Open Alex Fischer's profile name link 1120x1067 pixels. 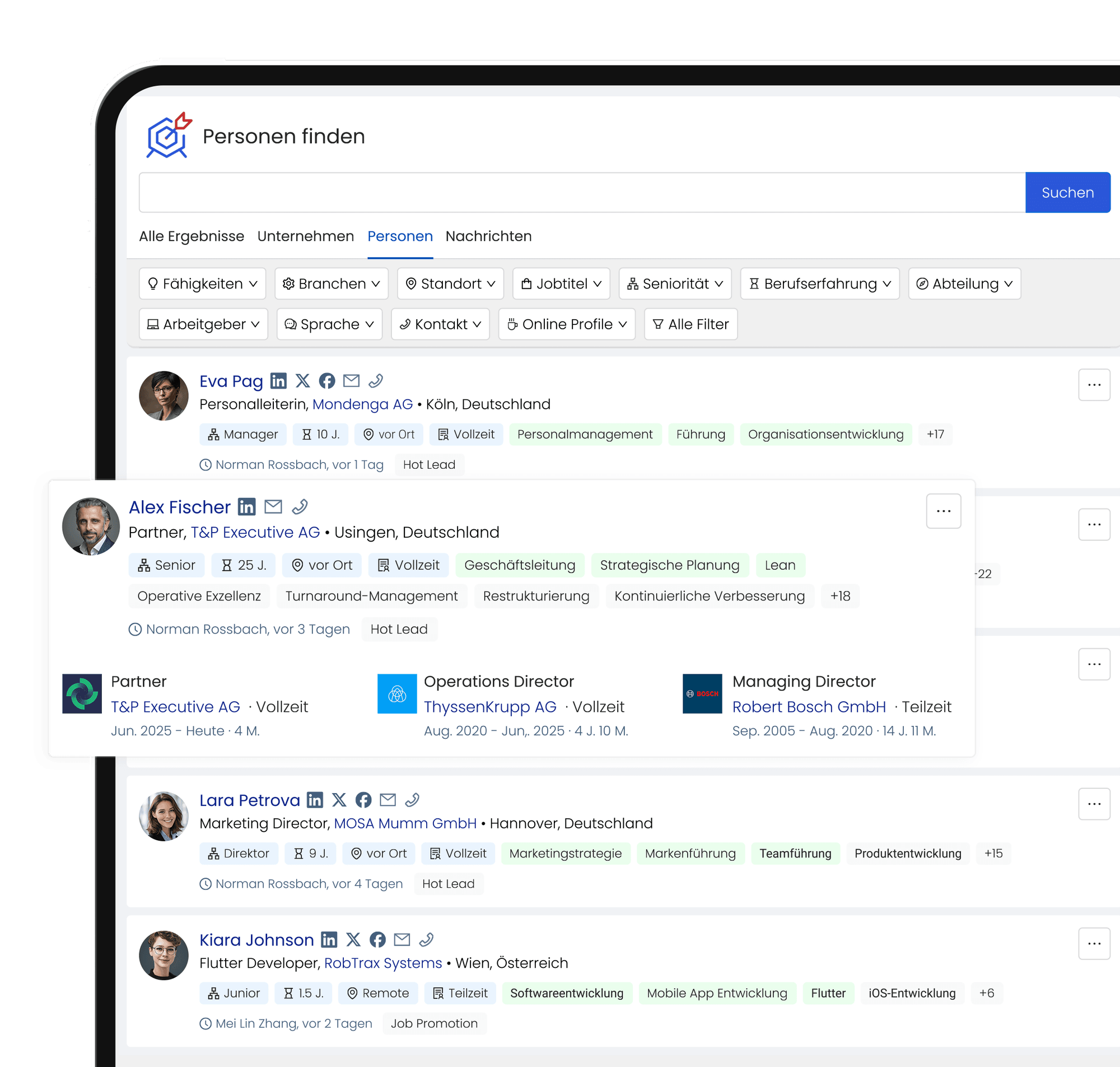tap(179, 506)
